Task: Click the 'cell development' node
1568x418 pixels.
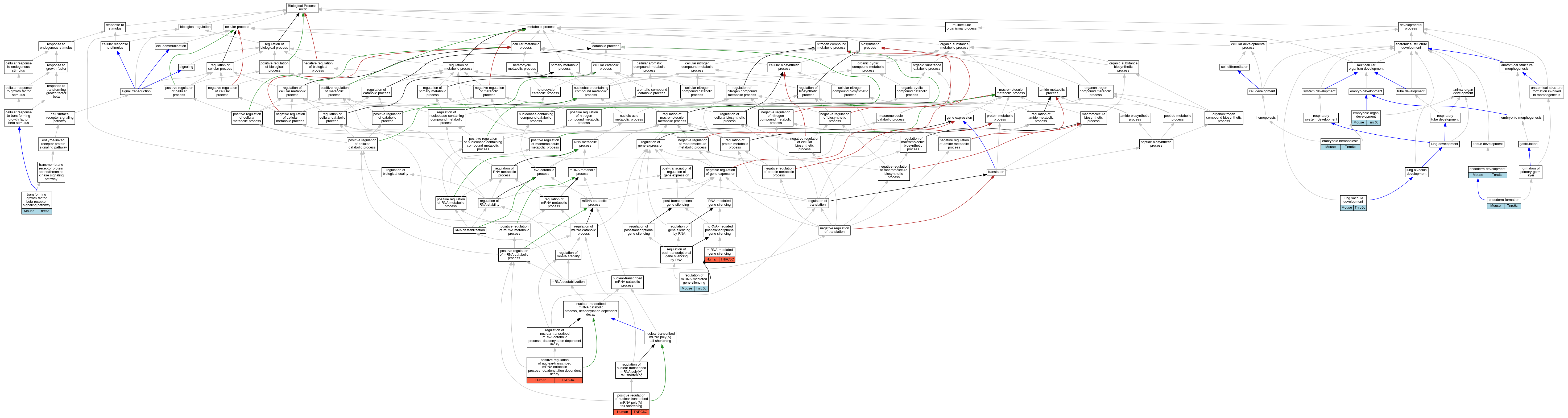Action: [1262, 92]
